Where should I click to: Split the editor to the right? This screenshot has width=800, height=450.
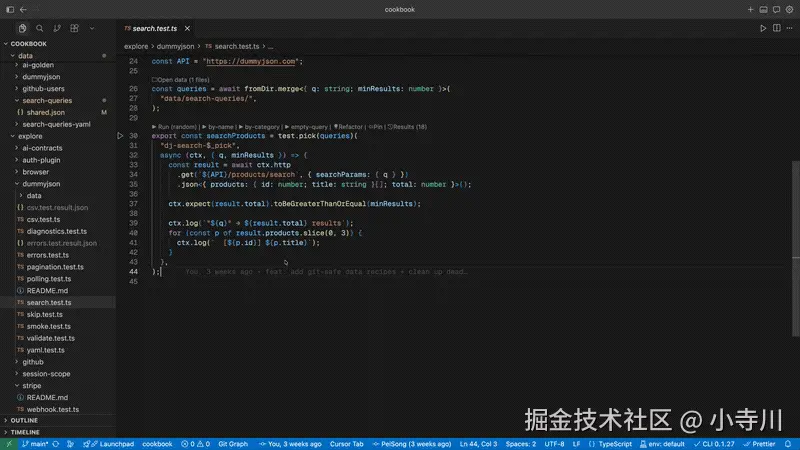point(777,29)
